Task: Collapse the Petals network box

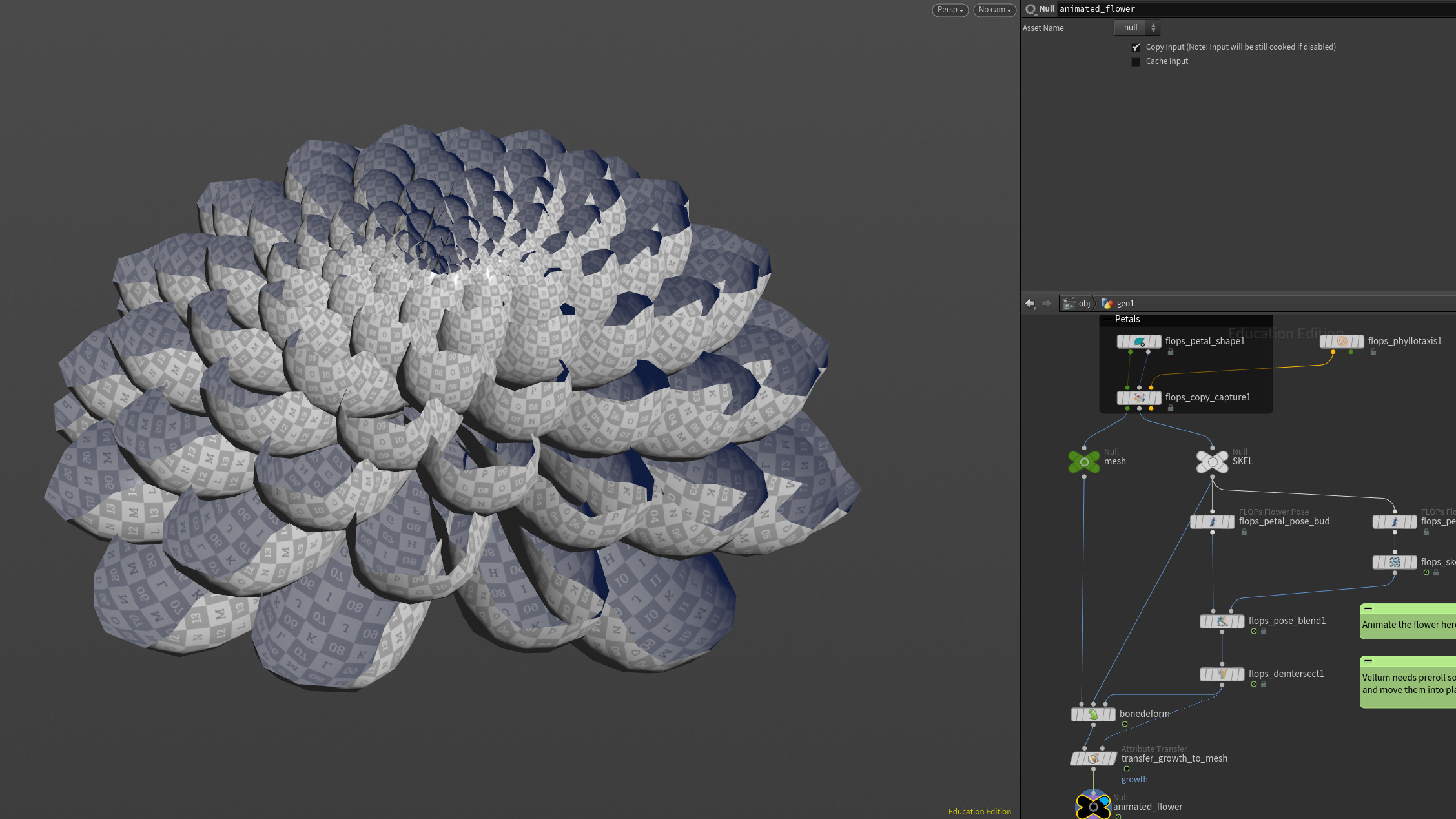Action: (1108, 320)
